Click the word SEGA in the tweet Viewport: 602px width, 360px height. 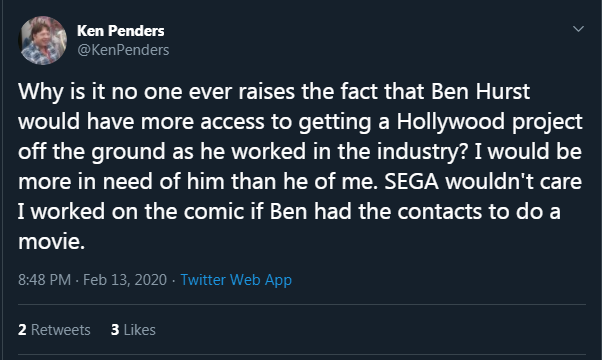(x=411, y=182)
